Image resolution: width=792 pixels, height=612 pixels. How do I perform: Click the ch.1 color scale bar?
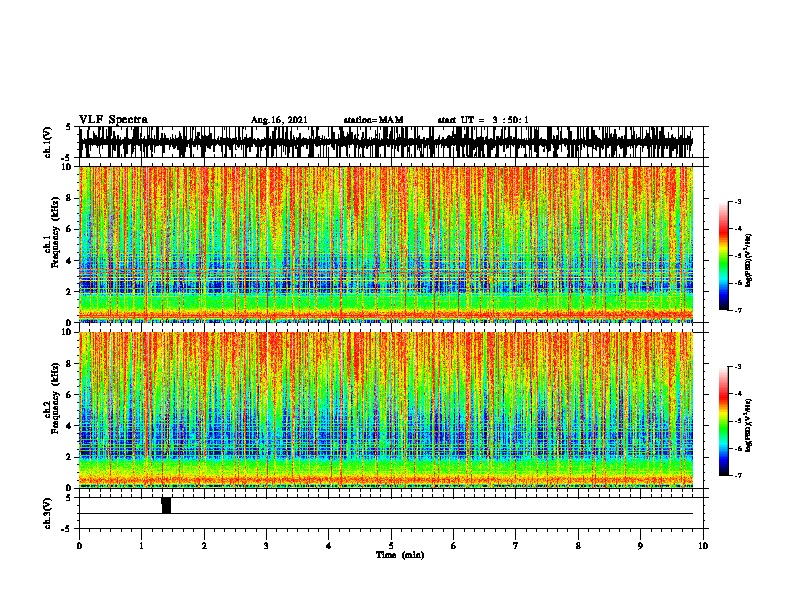pyautogui.click(x=724, y=256)
